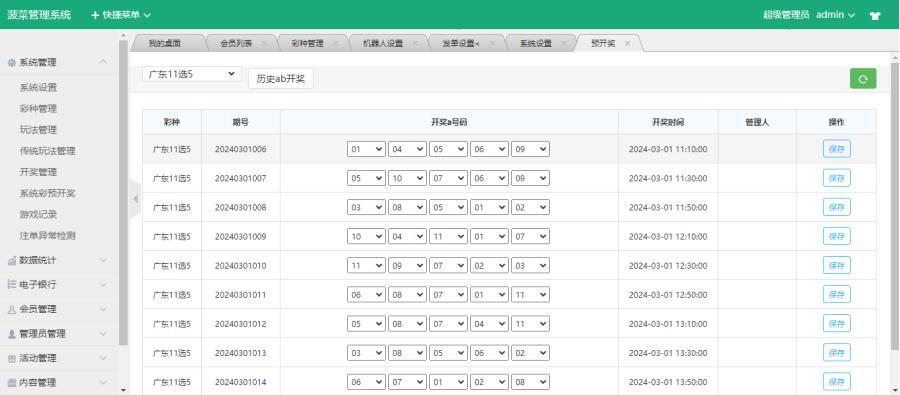
Task: Open third number dropdown for period 20240301014
Action: click(448, 382)
